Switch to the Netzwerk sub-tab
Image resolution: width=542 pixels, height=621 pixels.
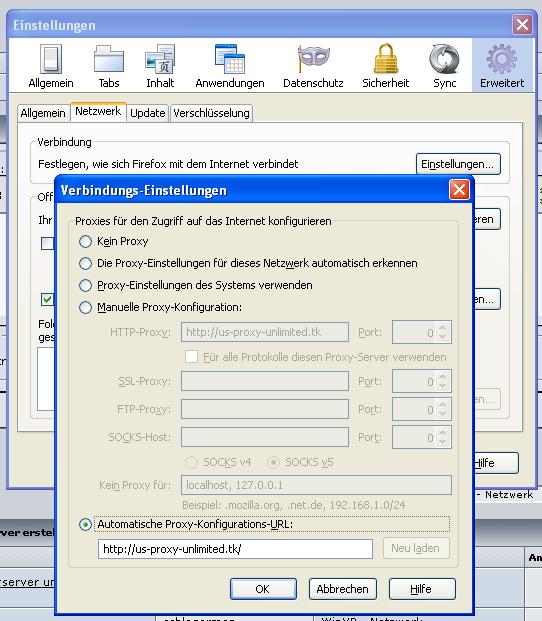[x=98, y=111]
